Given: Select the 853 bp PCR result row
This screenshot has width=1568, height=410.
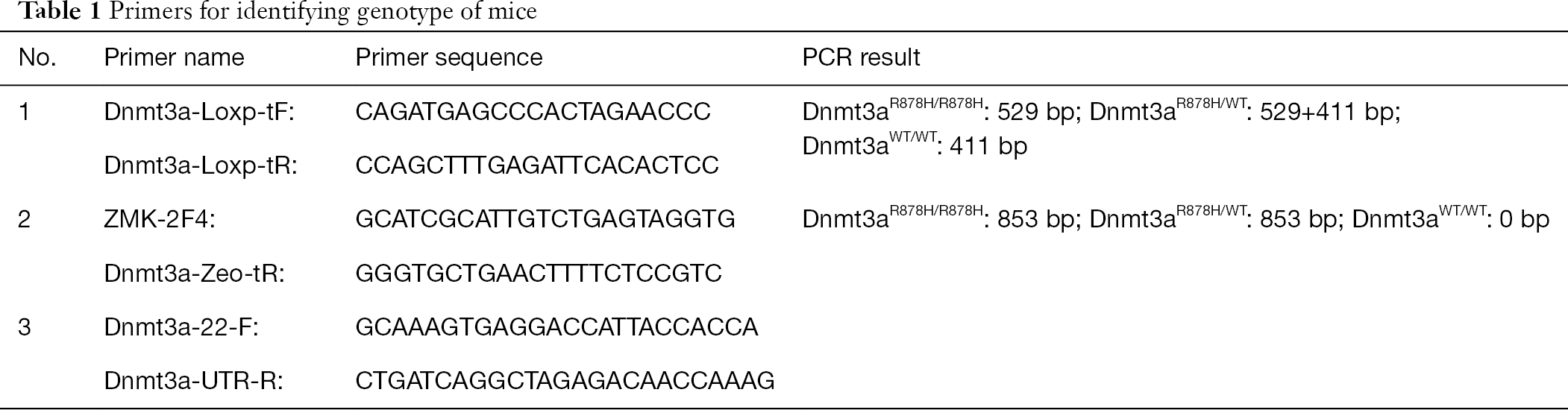Looking at the screenshot, I should pyautogui.click(x=1176, y=218).
